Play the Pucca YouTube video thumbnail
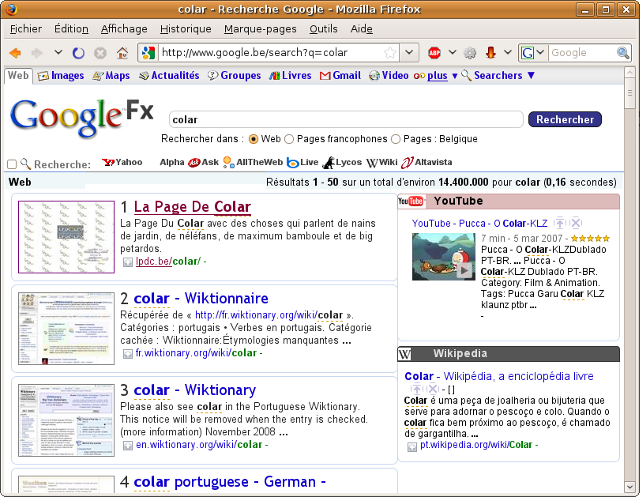640x497 pixels. click(x=443, y=257)
